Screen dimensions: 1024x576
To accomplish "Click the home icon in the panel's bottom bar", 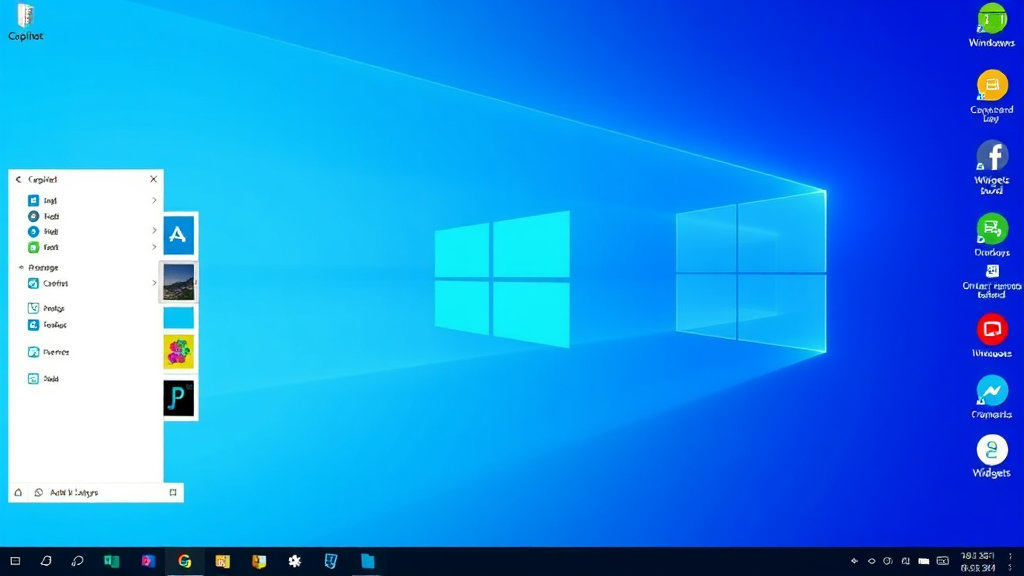I will (18, 492).
